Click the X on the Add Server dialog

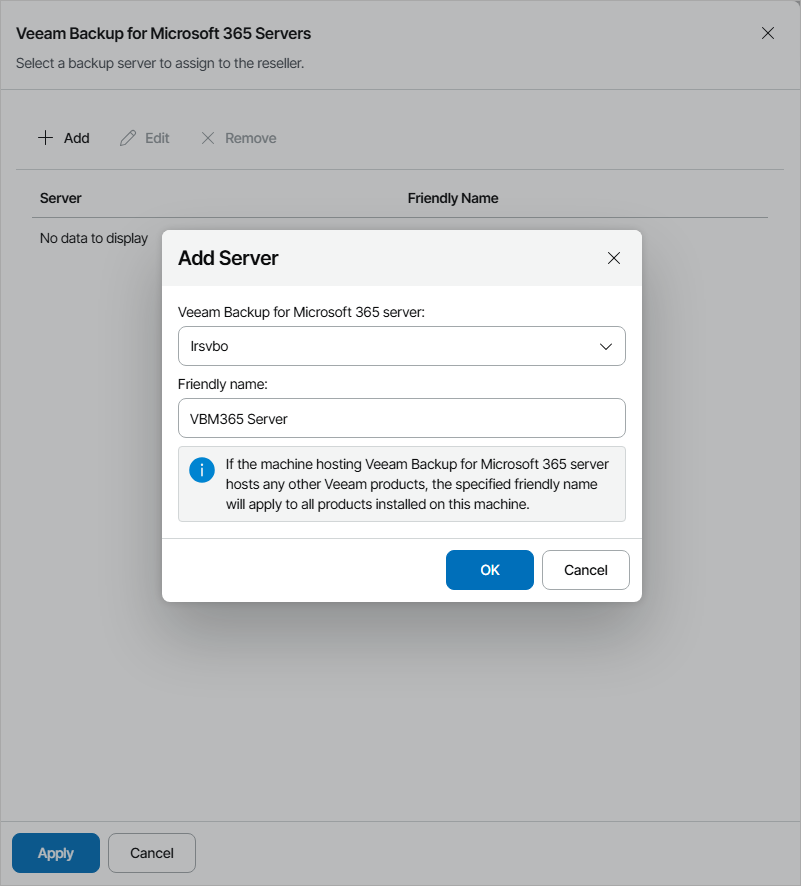pyautogui.click(x=614, y=257)
